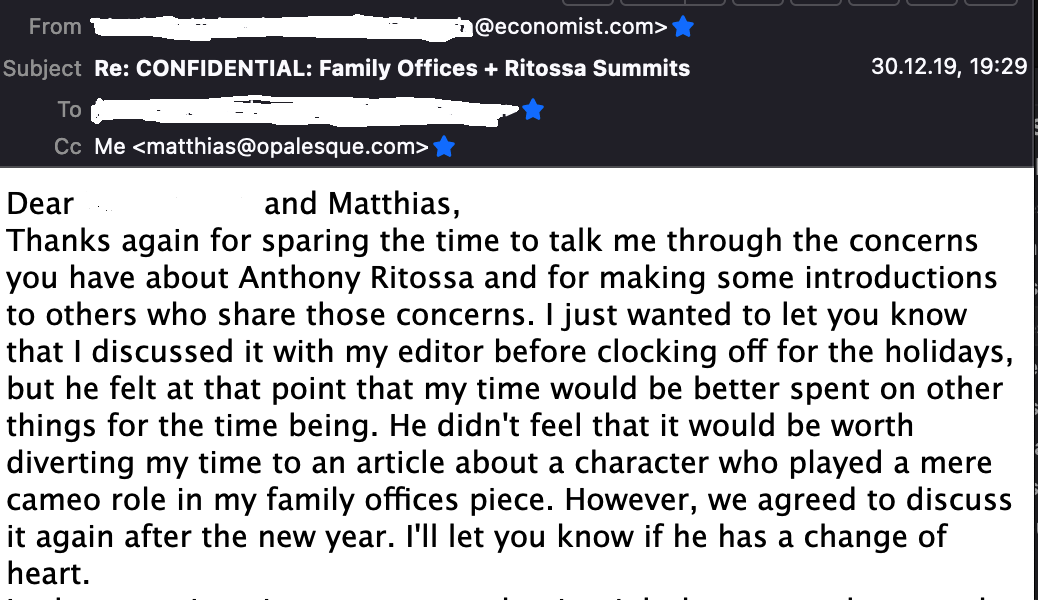The image size is (1038, 600).
Task: Star the Cc contact matthias@opalesque.com
Action: pos(445,147)
